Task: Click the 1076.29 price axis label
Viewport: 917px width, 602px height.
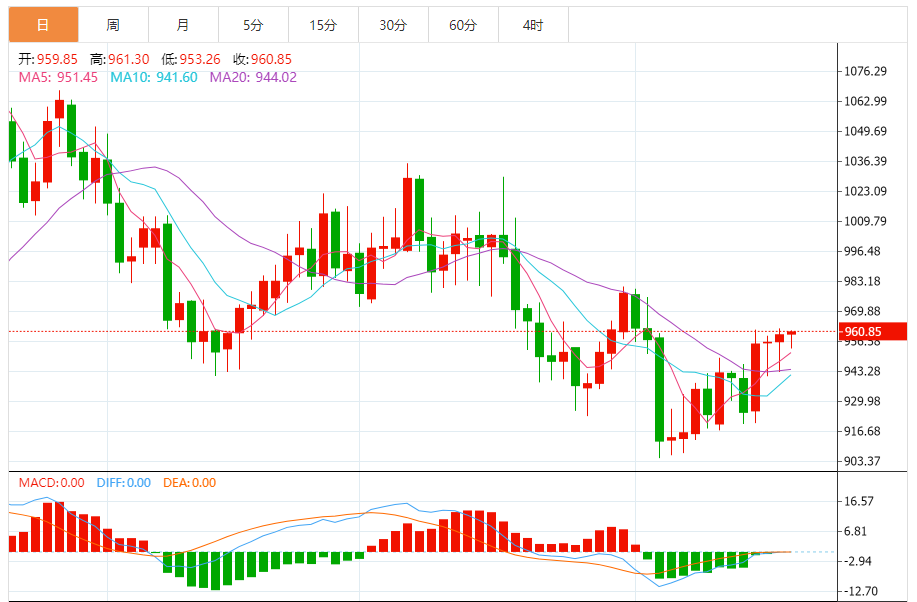Action: (865, 71)
